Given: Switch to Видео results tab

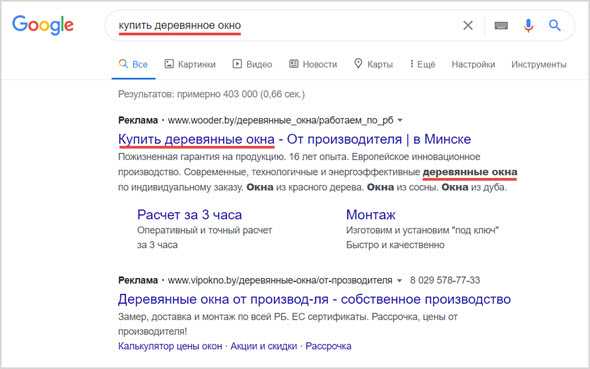Looking at the screenshot, I should click(x=252, y=64).
